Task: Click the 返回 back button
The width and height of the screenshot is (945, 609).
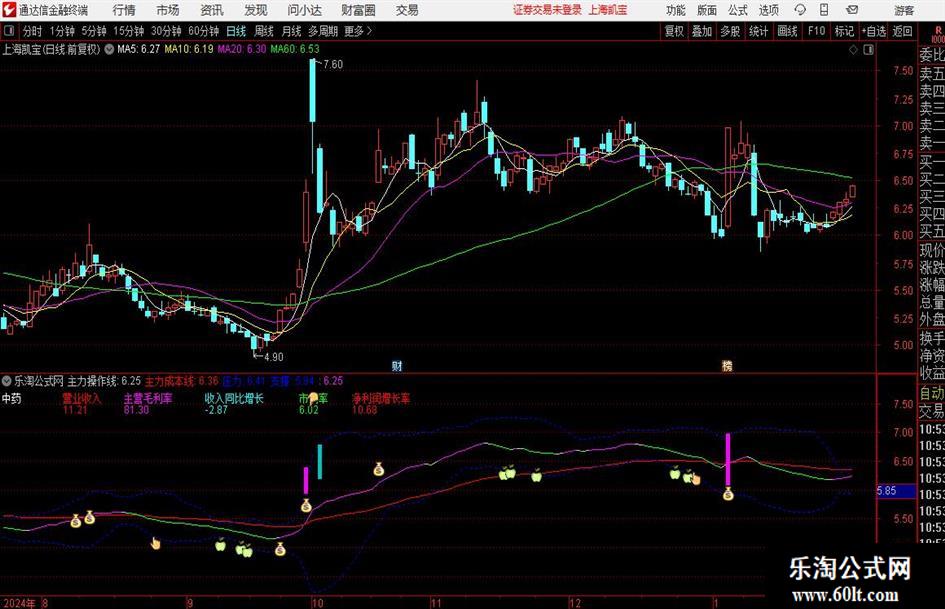Action: coord(902,31)
